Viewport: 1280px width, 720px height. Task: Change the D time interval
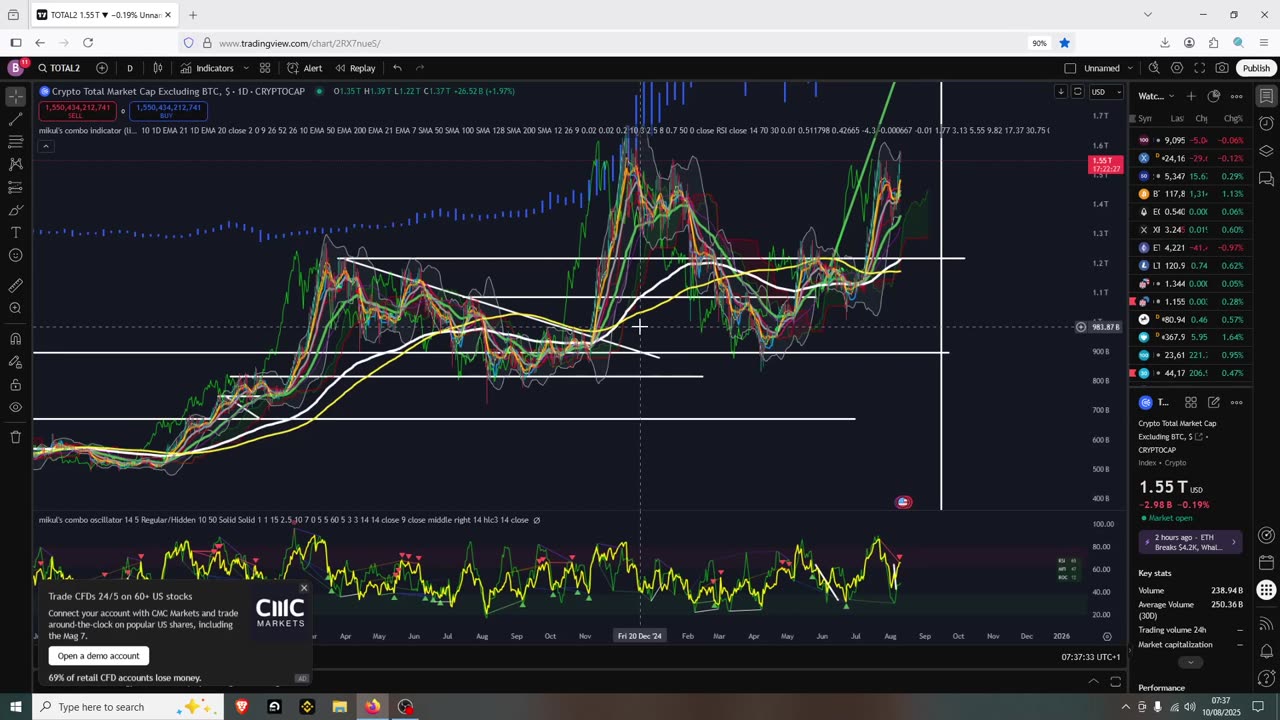point(129,68)
